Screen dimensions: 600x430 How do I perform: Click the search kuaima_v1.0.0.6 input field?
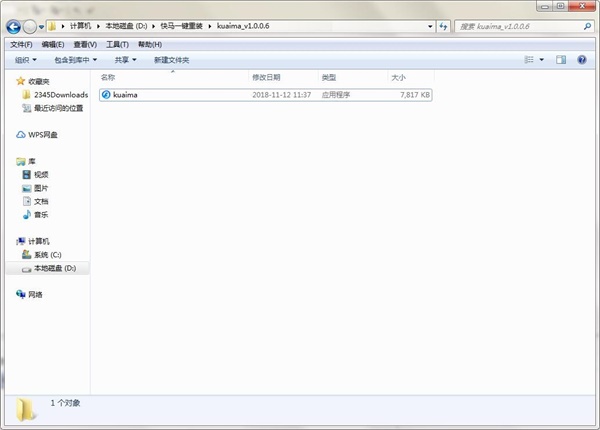point(520,26)
